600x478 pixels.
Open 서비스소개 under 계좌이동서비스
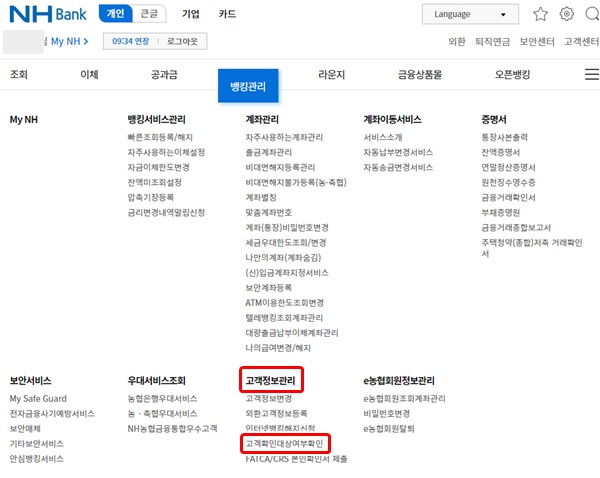click(x=383, y=137)
